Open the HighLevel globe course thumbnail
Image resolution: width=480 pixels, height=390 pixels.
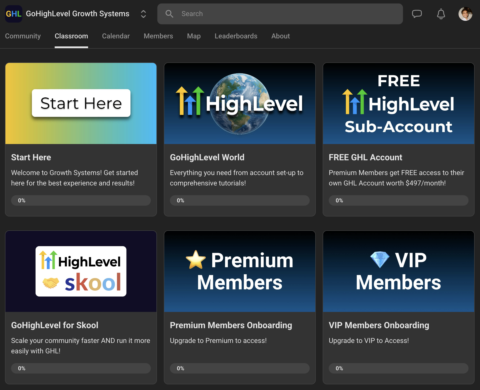tap(240, 103)
